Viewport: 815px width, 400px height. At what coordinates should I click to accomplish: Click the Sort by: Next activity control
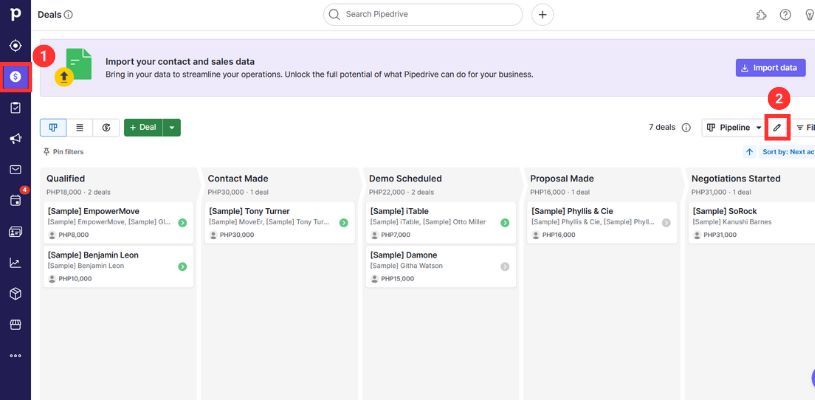coord(788,152)
